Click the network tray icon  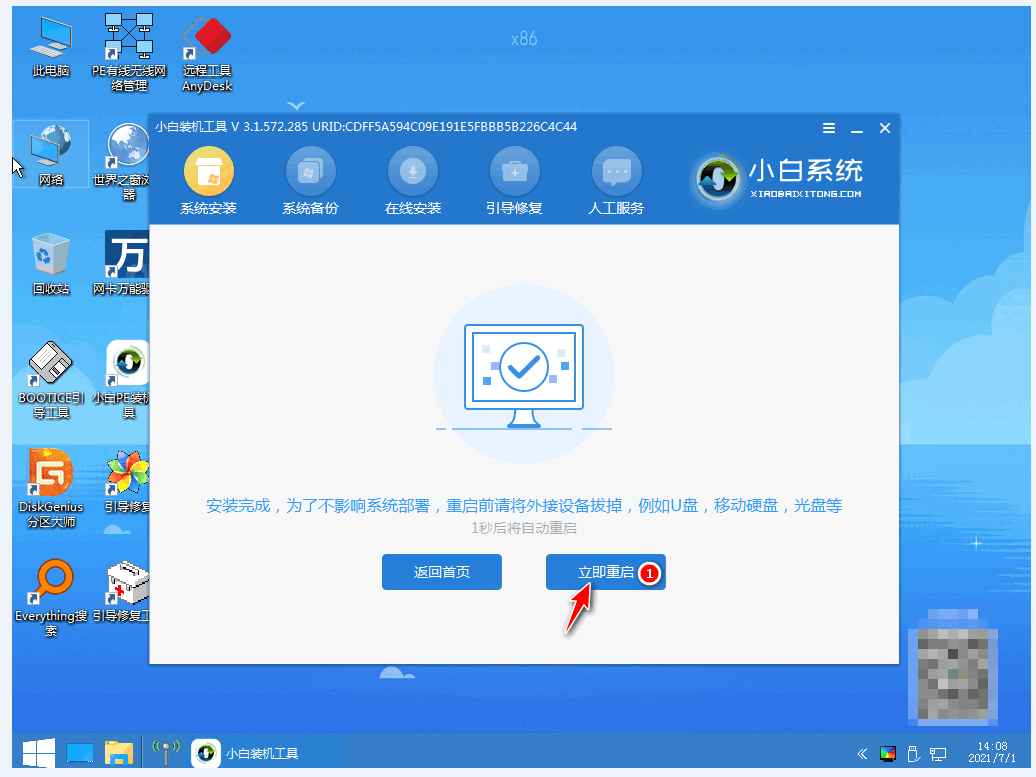[x=938, y=753]
